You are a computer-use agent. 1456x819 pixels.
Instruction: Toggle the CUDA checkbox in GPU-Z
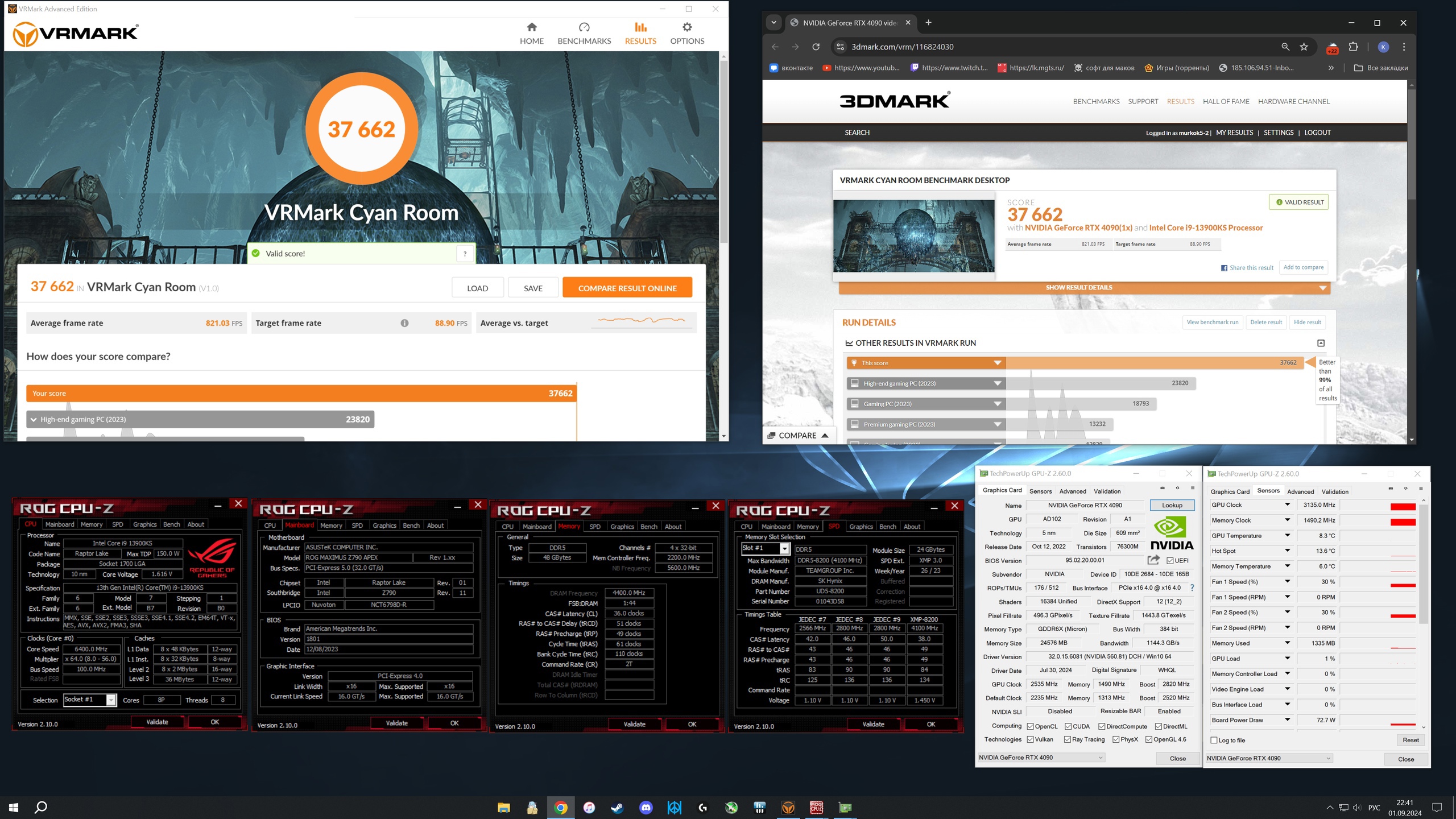1068,726
